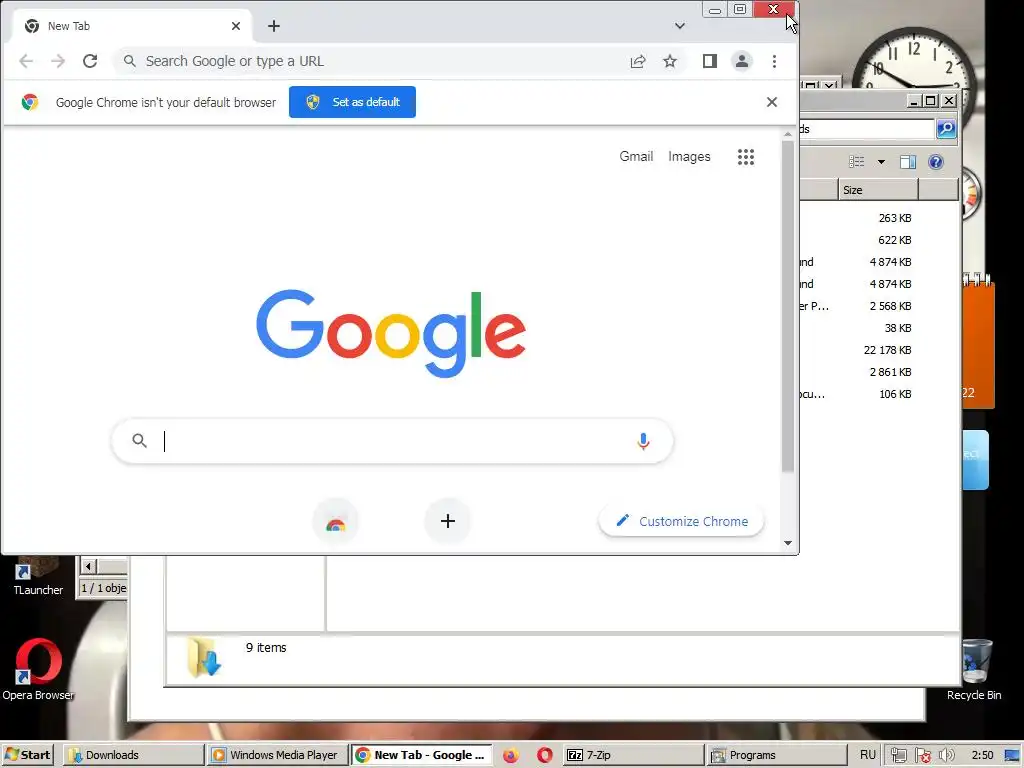Viewport: 1024px width, 768px height.
Task: Switch to 7-Zip taskbar window
Action: pos(632,755)
